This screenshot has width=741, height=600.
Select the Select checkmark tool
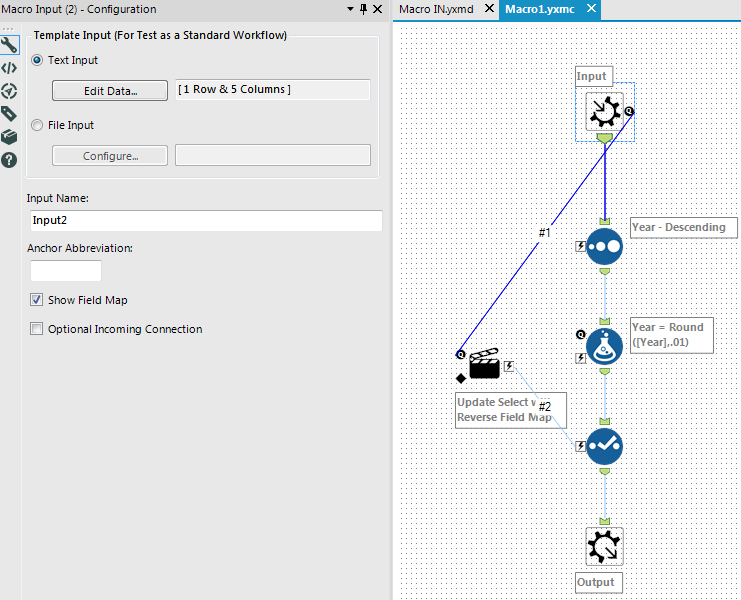point(604,446)
